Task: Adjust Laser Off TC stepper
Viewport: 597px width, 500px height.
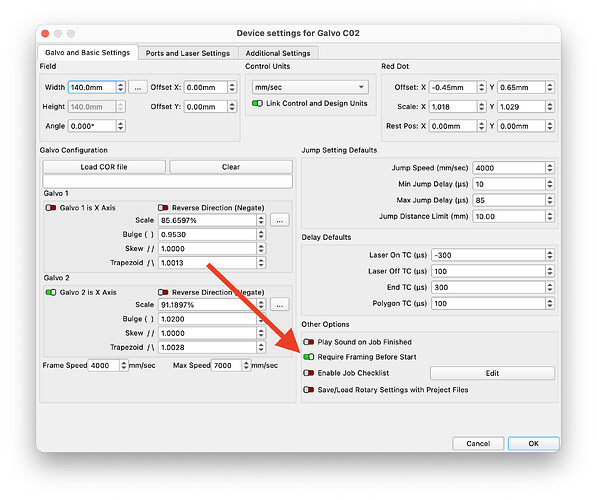Action: (550, 271)
